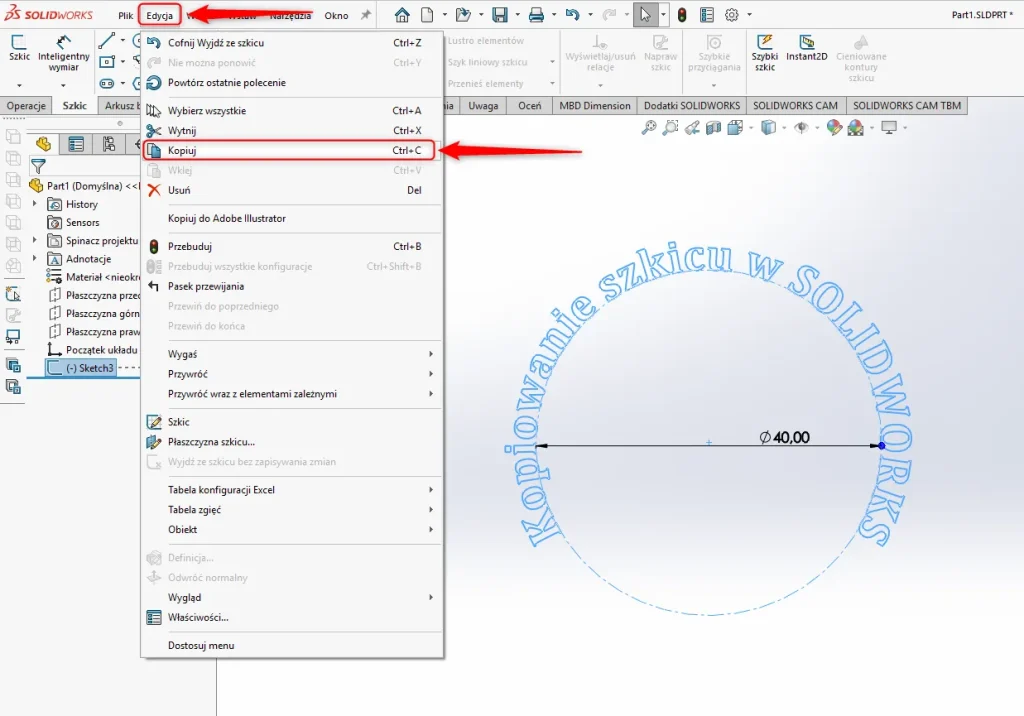
Task: Expand the History tree node
Action: tap(35, 204)
